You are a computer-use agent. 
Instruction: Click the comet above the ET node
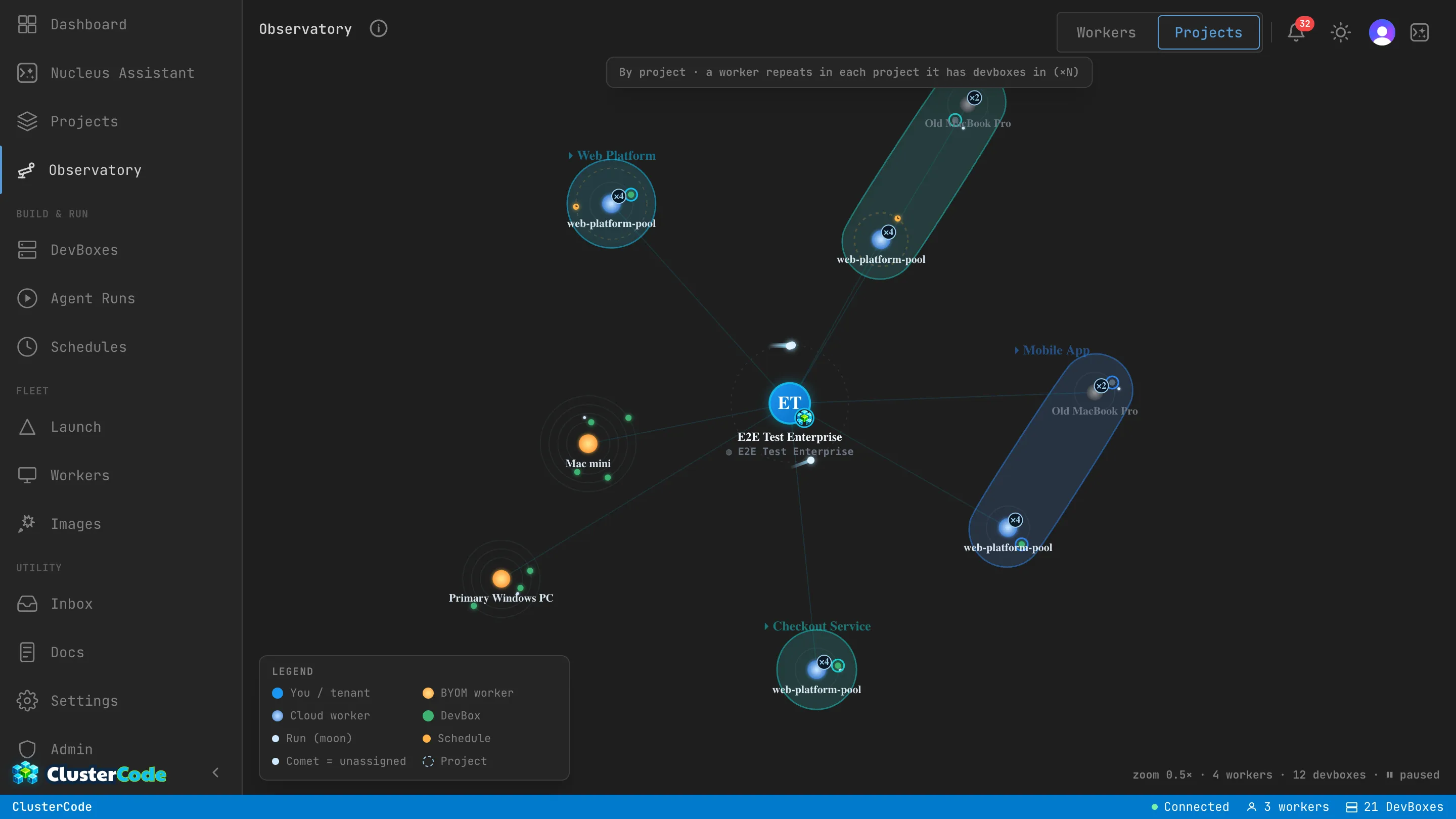tap(790, 345)
